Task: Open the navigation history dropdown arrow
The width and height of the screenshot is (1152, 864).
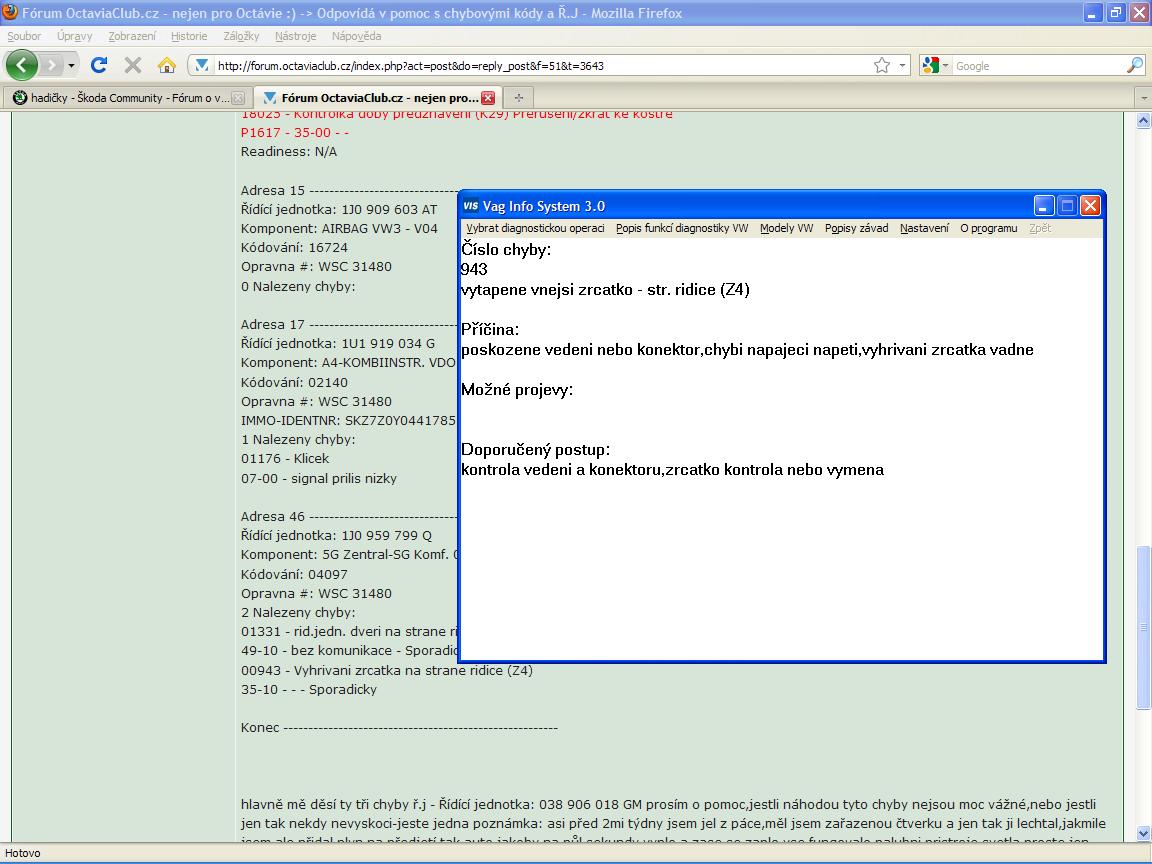Action: point(72,65)
